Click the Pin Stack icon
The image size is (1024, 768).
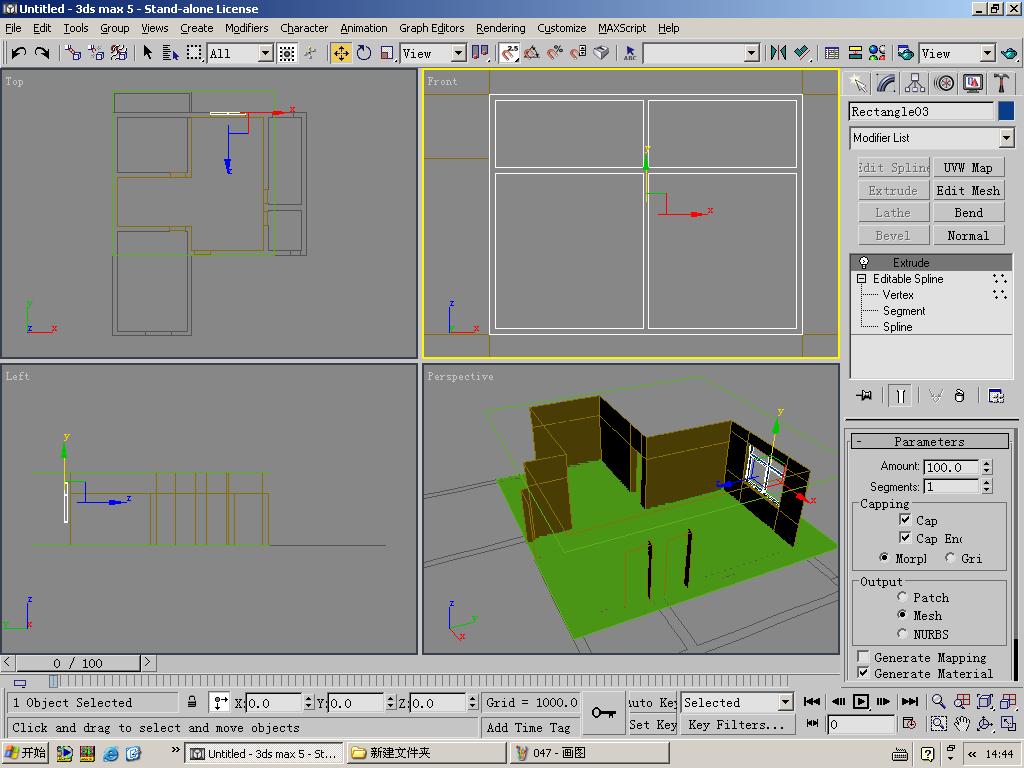point(864,396)
